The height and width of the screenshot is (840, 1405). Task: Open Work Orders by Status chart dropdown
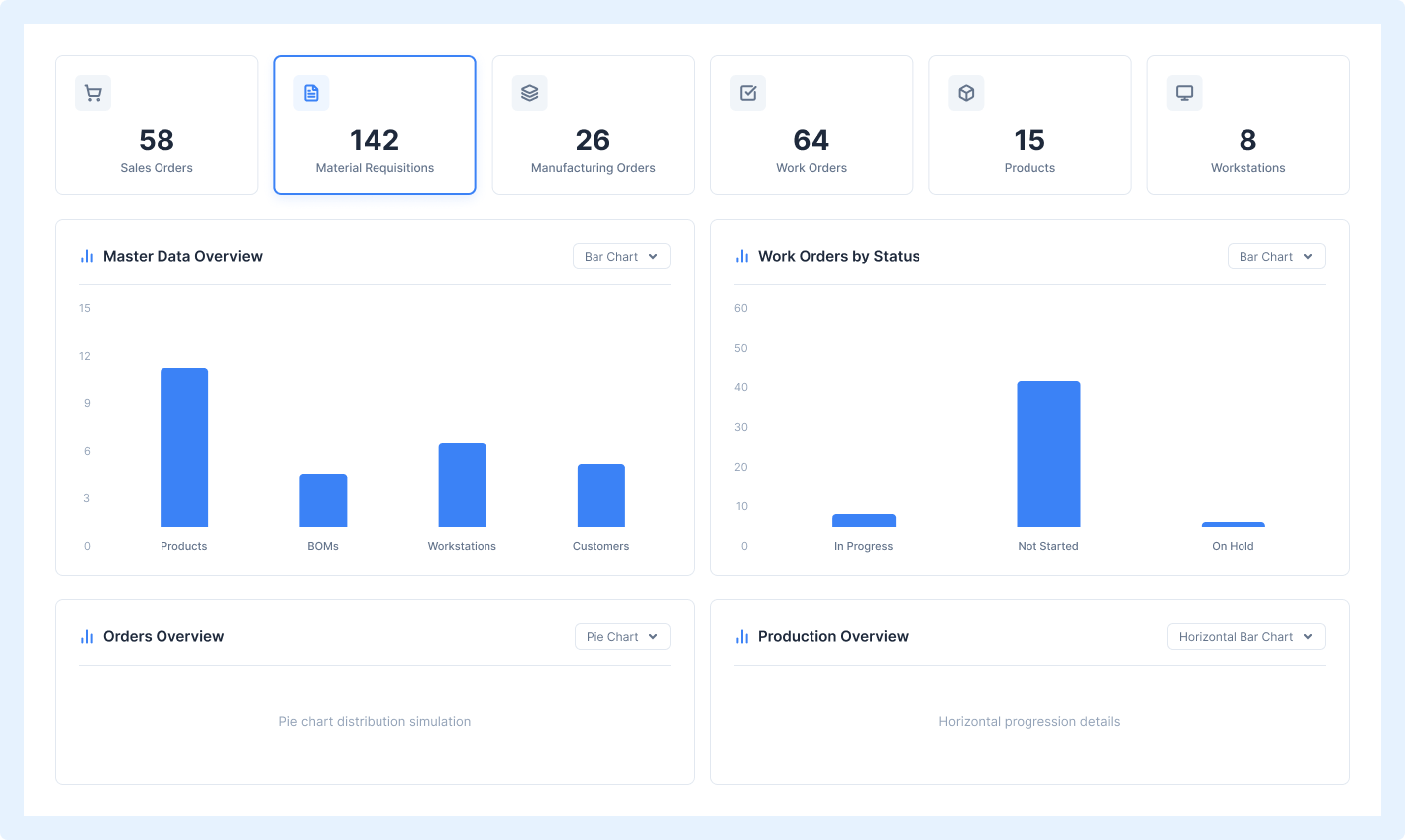click(x=1276, y=257)
